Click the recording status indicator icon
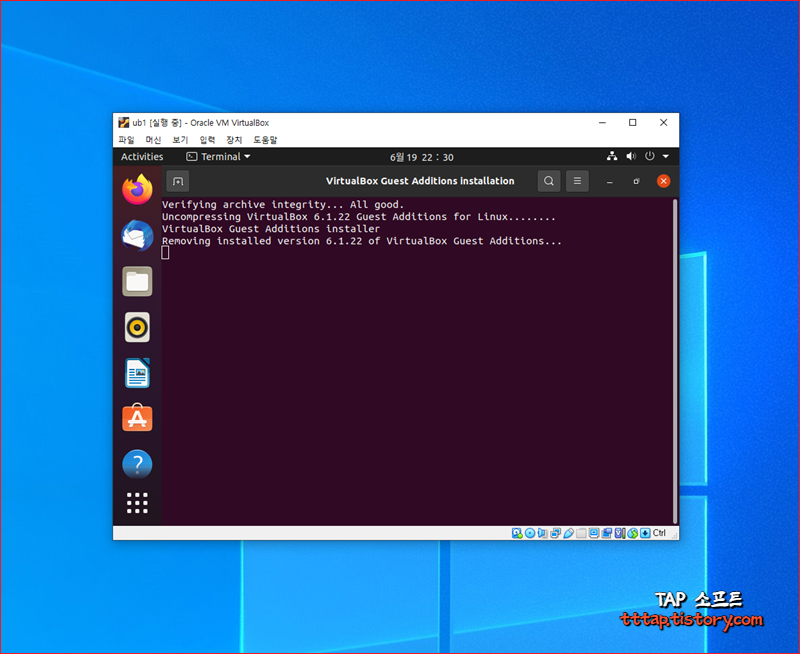This screenshot has height=654, width=800. pos(607,533)
